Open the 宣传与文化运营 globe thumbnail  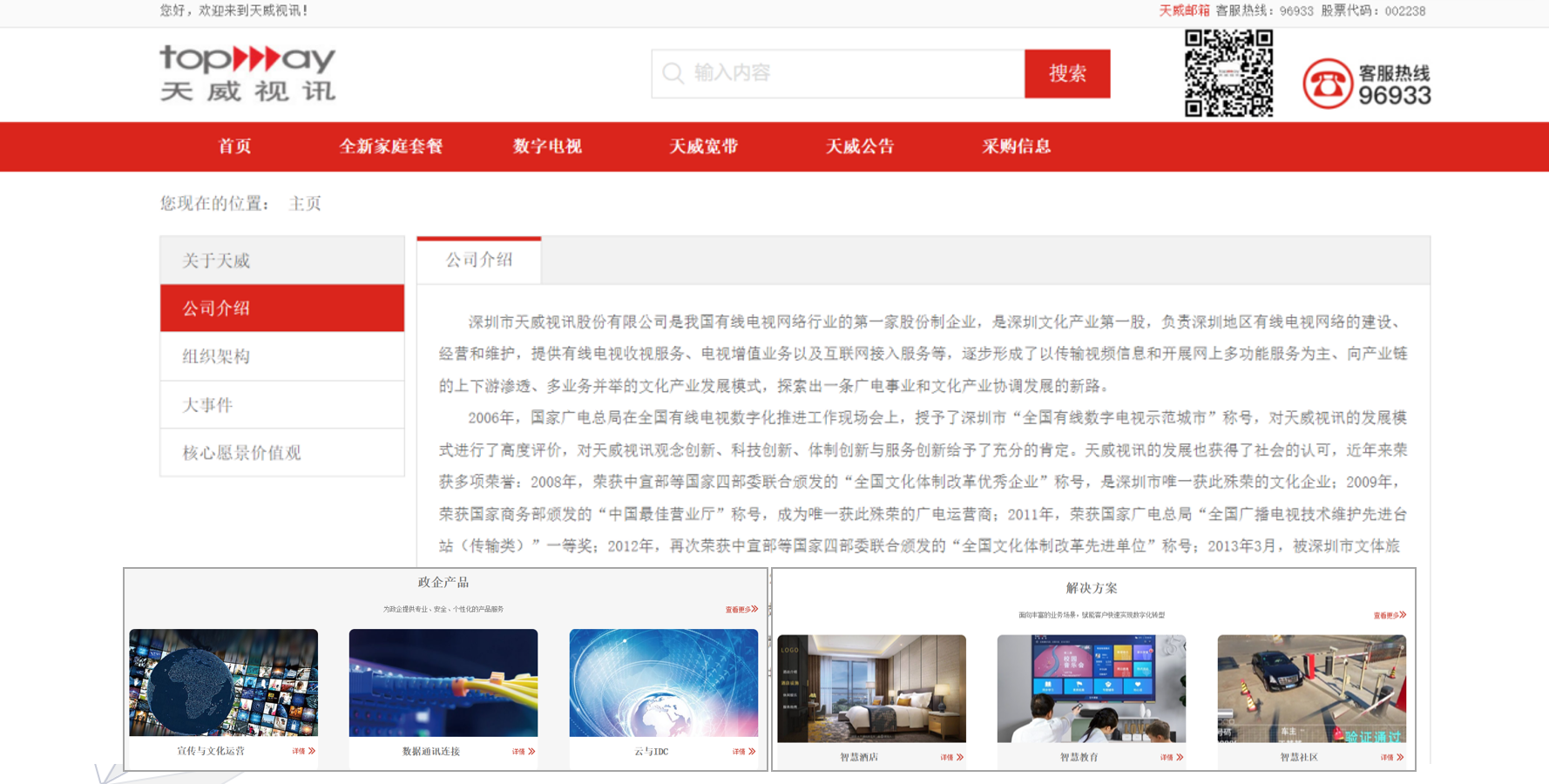click(224, 683)
